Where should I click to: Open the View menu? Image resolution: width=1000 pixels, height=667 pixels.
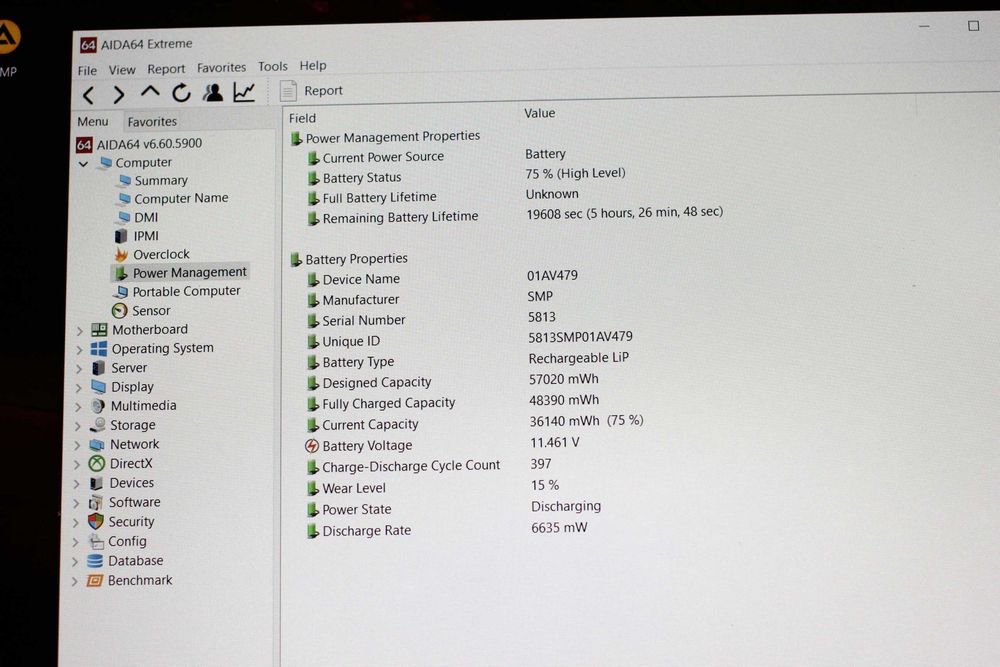pos(122,70)
